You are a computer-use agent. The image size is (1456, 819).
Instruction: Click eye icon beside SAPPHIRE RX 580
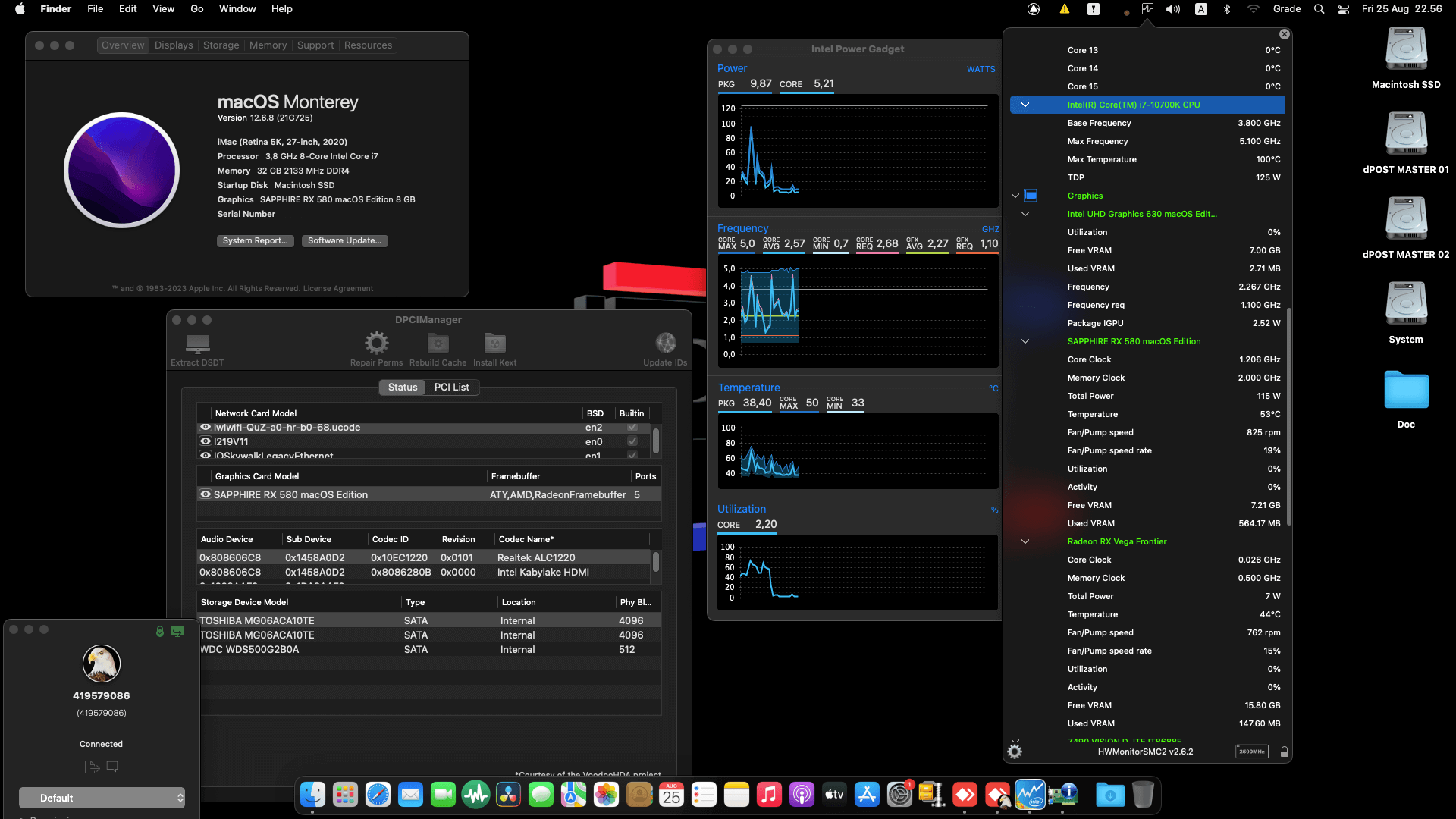[x=205, y=494]
